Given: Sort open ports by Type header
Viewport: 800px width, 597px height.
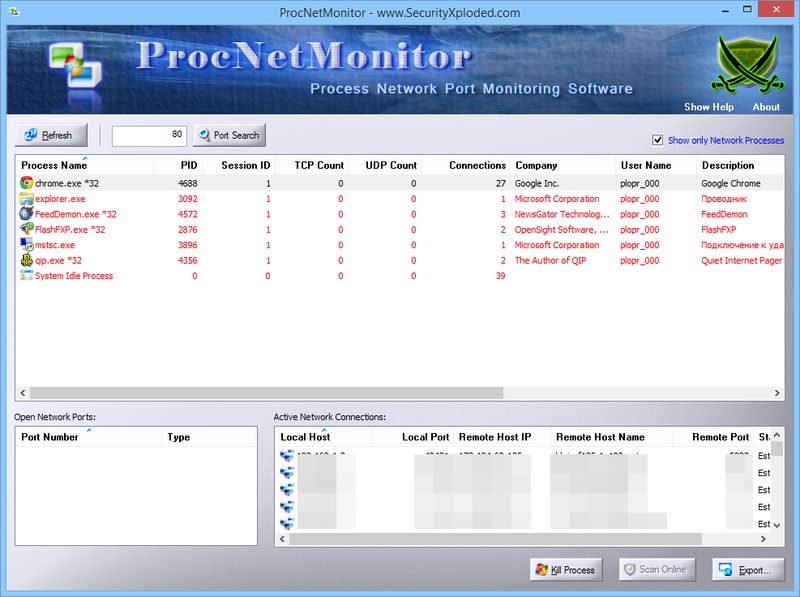Looking at the screenshot, I should pyautogui.click(x=209, y=437).
